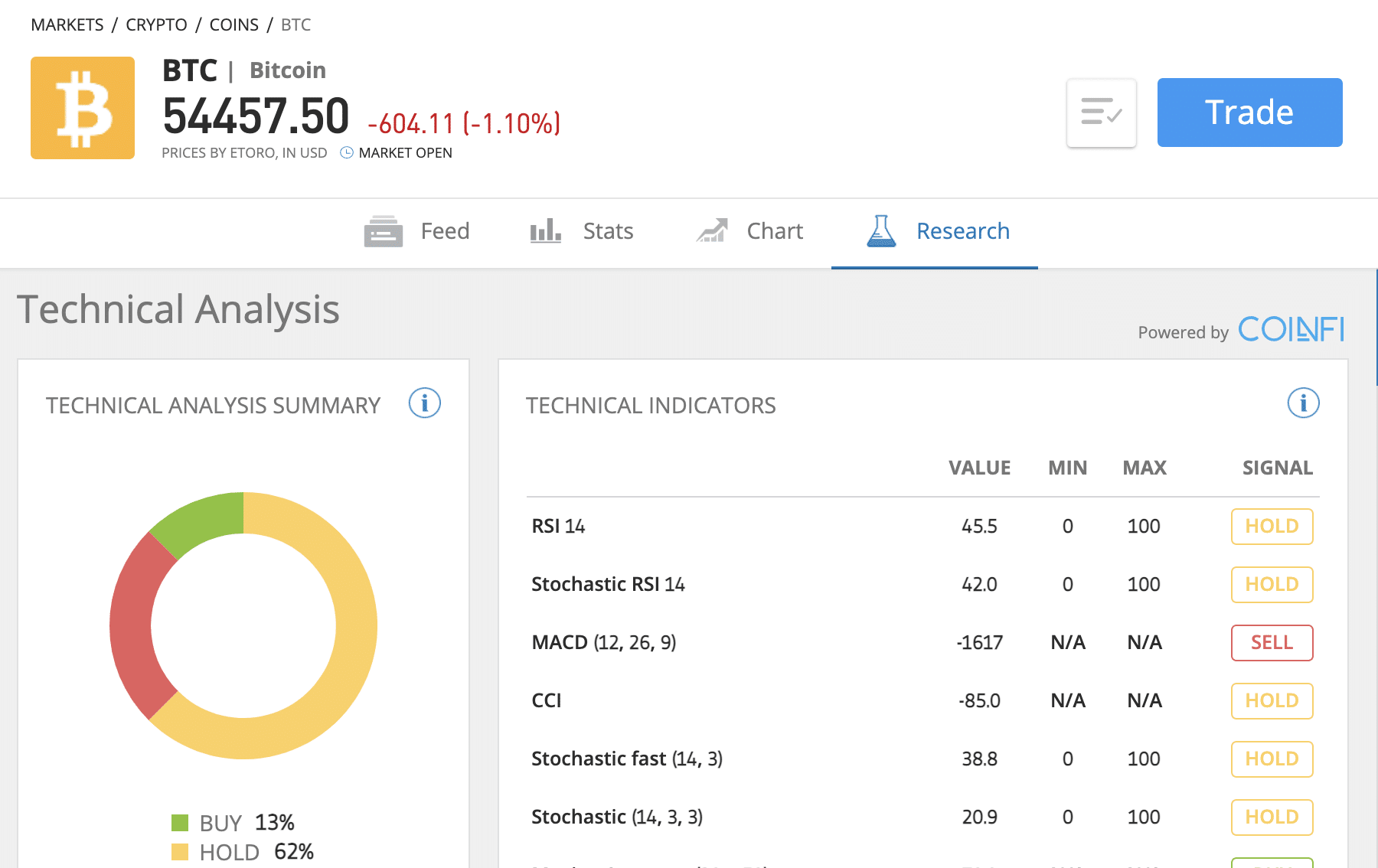Click the blue Trade button
This screenshot has width=1378, height=868.
pos(1249,113)
